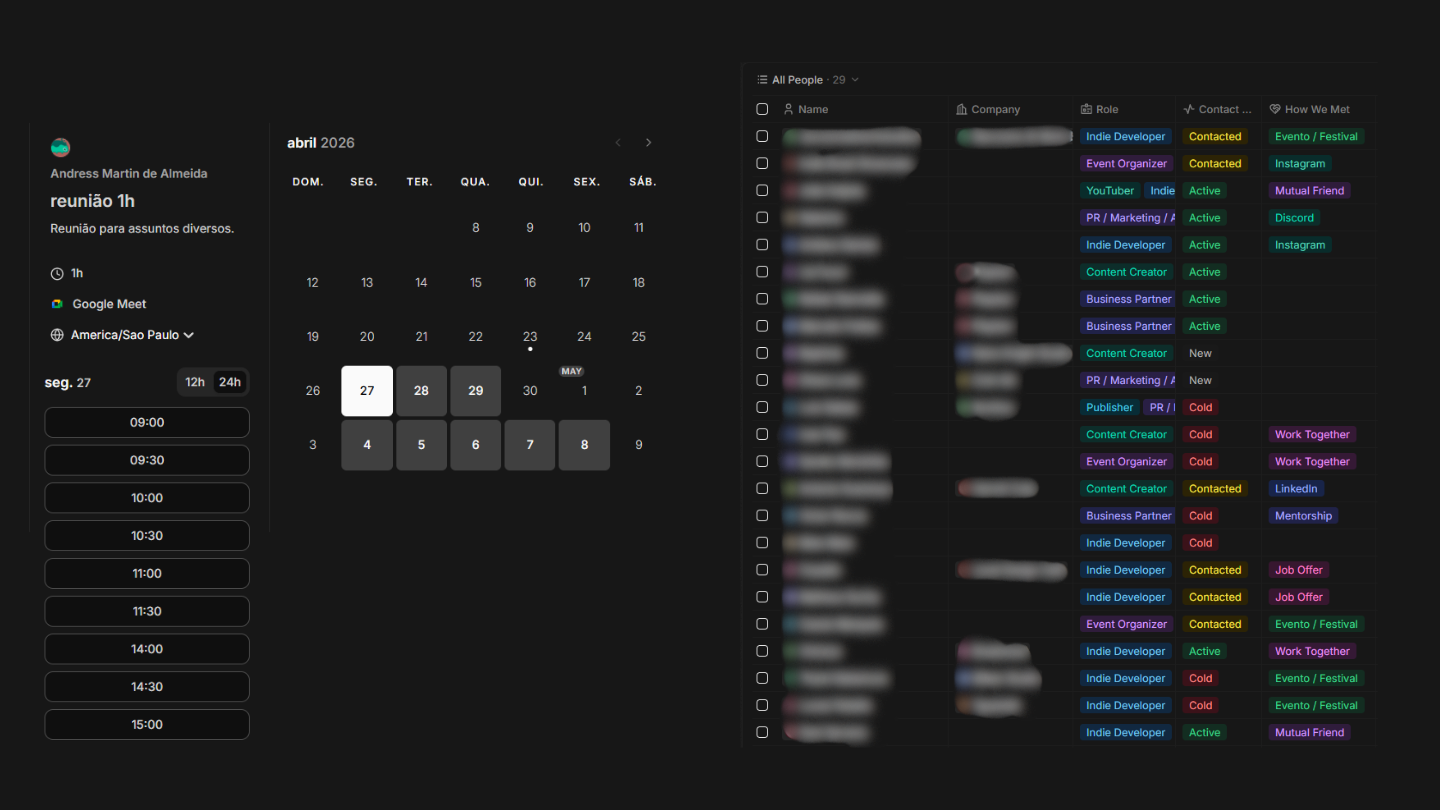1440x810 pixels.
Task: Switch time format to 12h
Action: pos(195,382)
